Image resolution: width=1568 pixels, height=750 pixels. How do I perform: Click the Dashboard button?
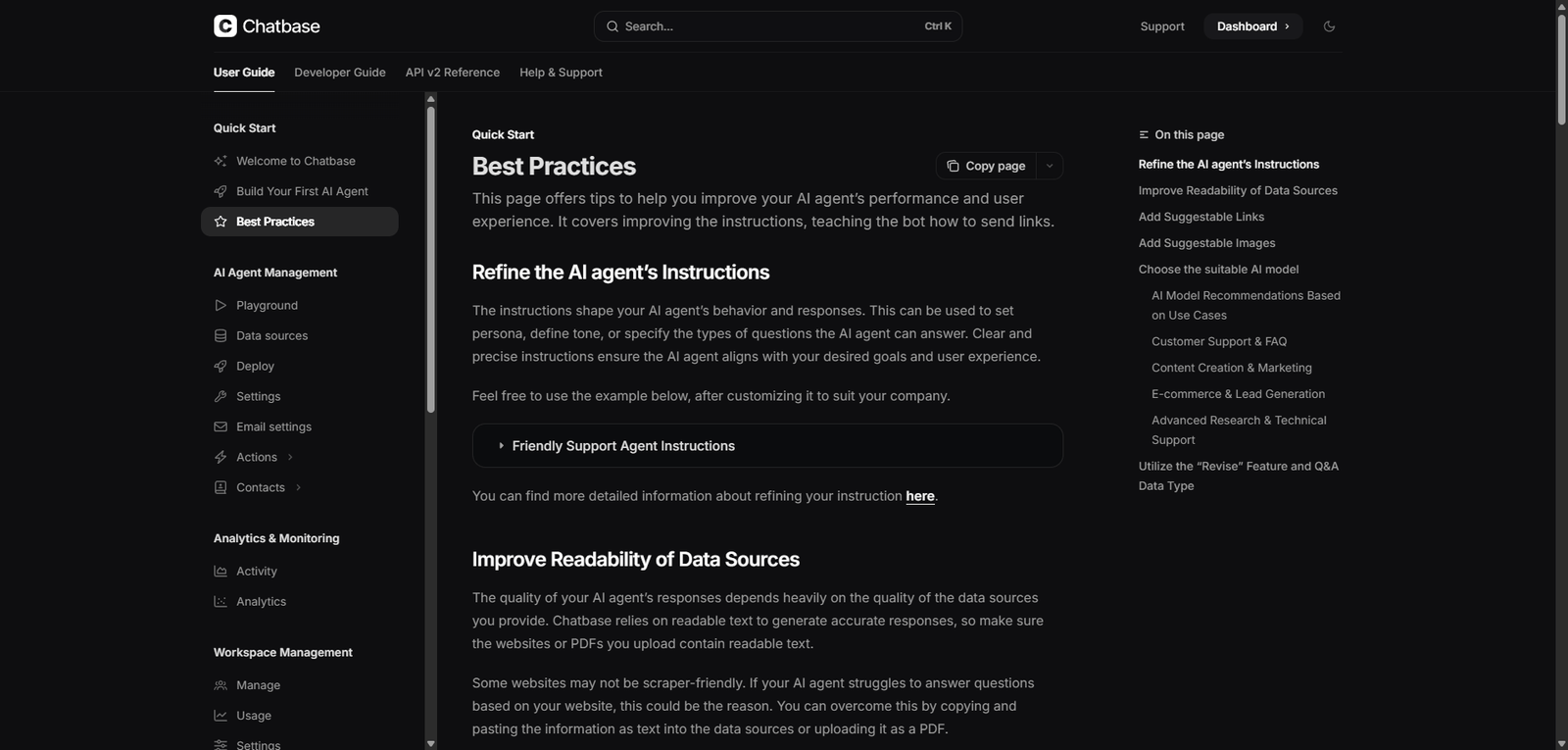(x=1251, y=26)
